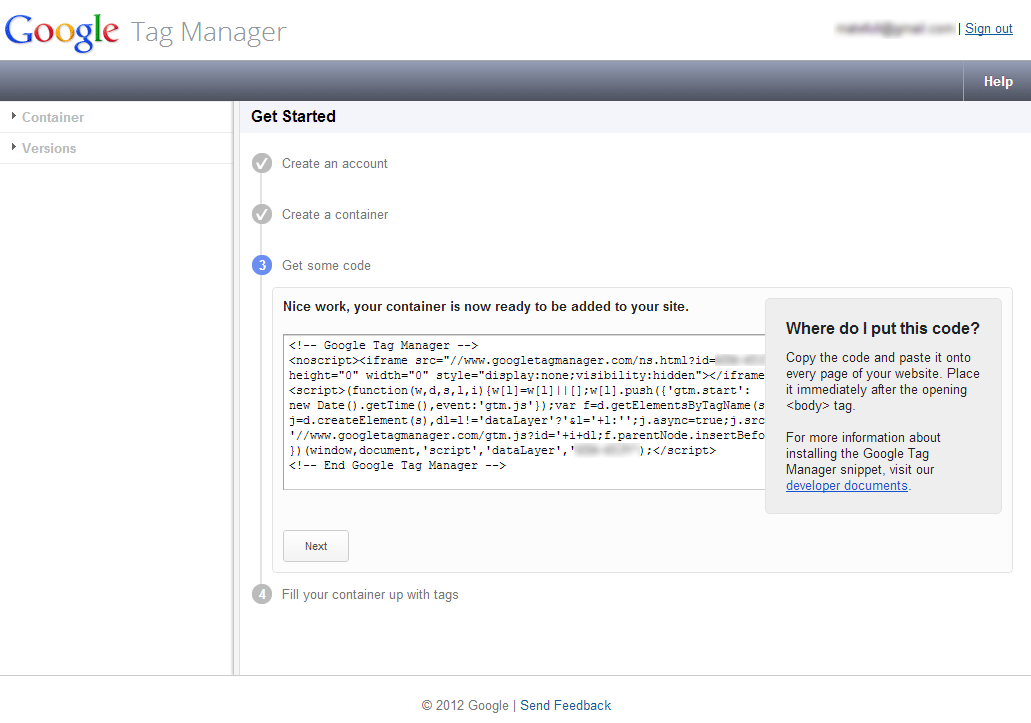Expand the Container section in the sidebar
Viewport: 1031px width, 723px height.
pos(50,117)
